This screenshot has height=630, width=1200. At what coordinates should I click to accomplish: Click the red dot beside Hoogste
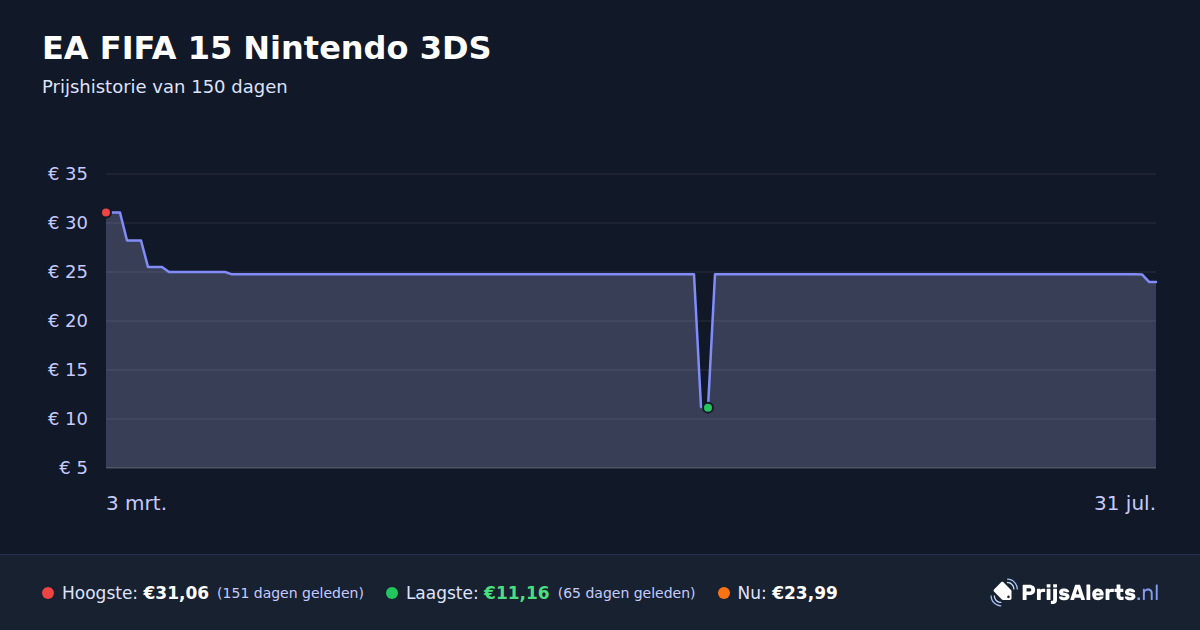tap(48, 593)
